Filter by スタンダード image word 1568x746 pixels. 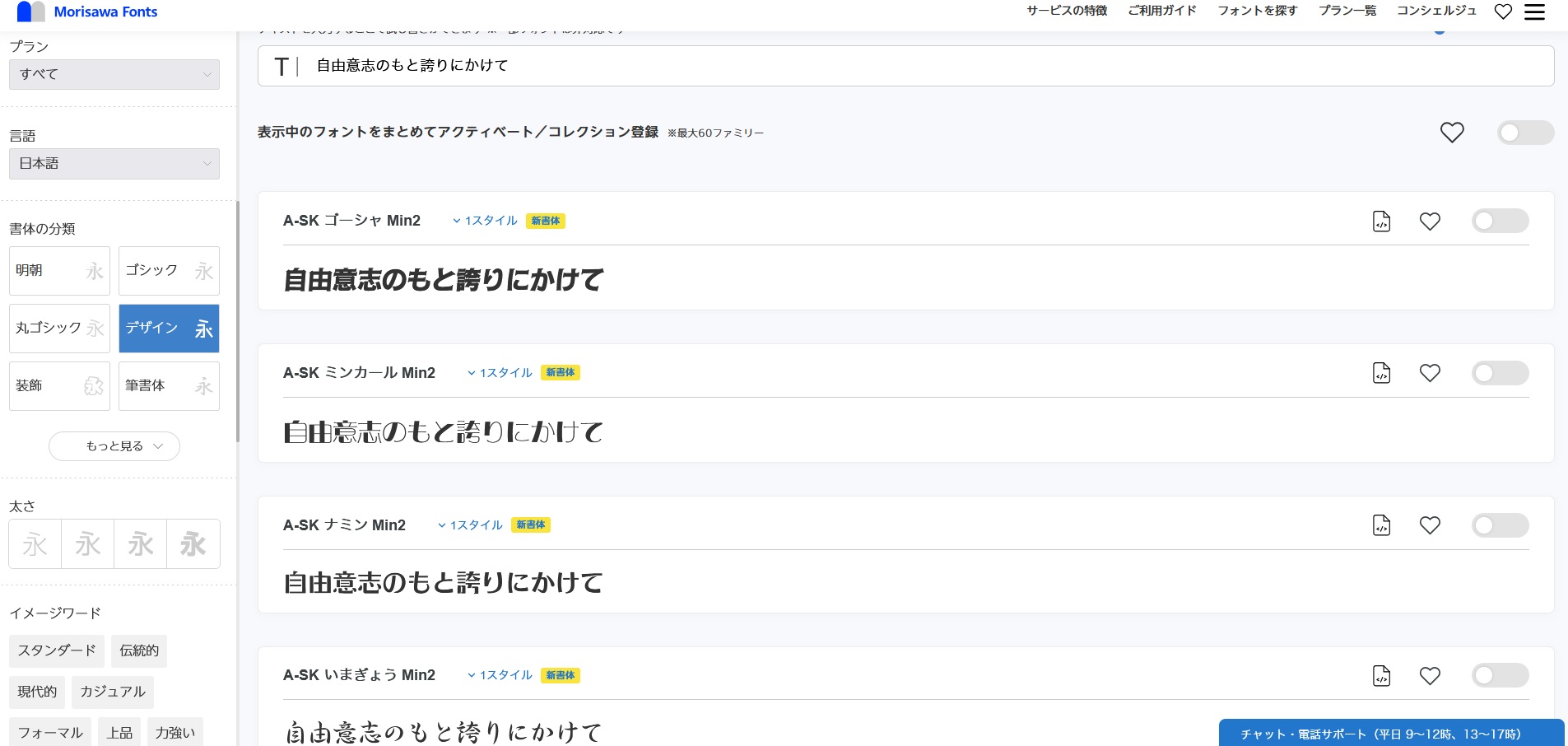click(57, 651)
